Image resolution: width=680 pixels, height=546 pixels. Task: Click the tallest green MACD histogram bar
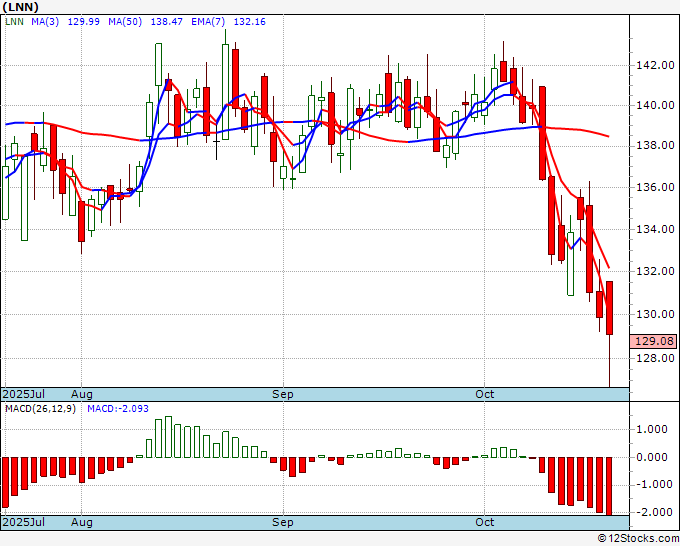(x=168, y=437)
